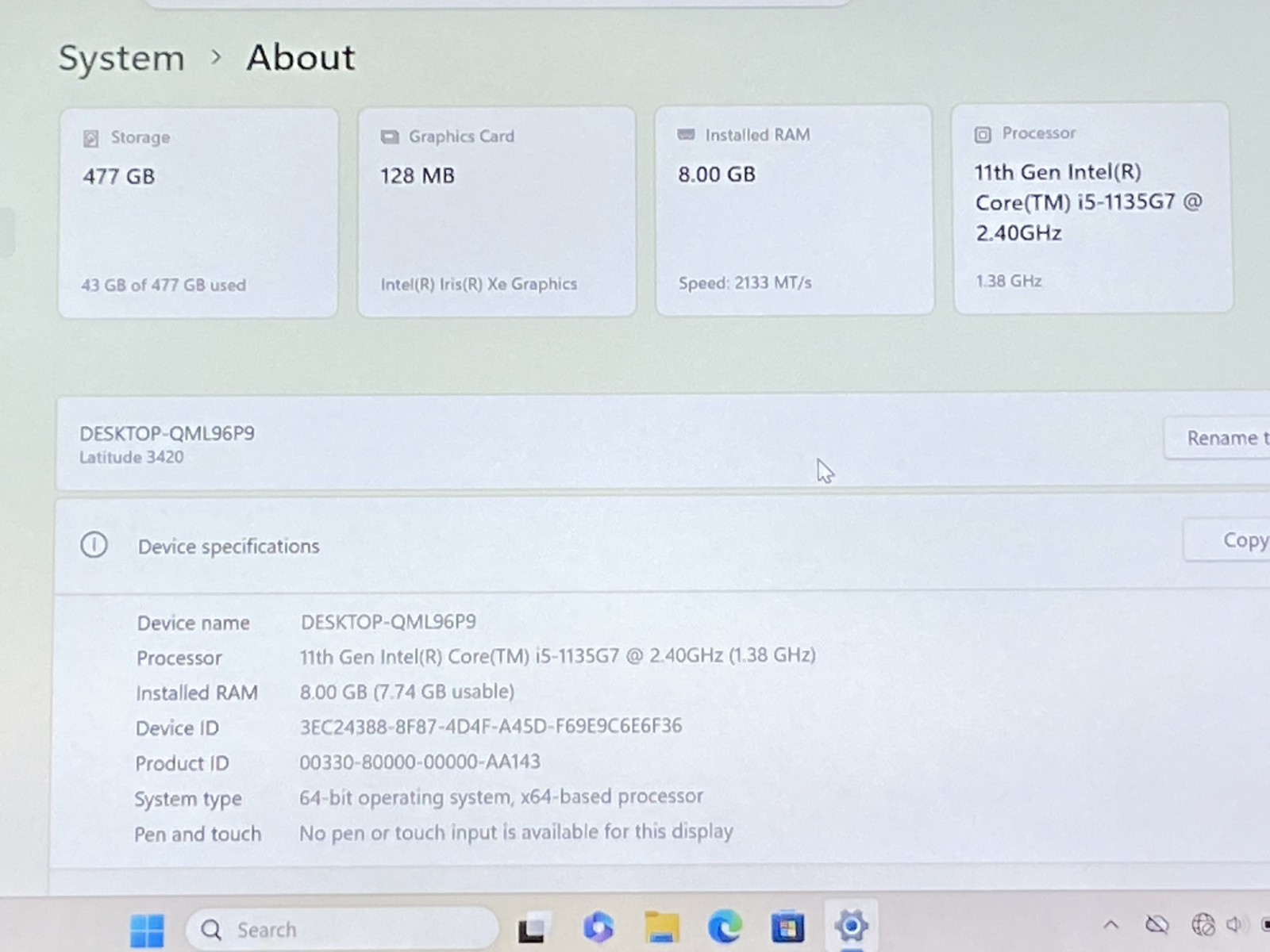Screen dimensions: 1270x952
Task: Click the 'Storage' card title
Action: click(x=140, y=137)
